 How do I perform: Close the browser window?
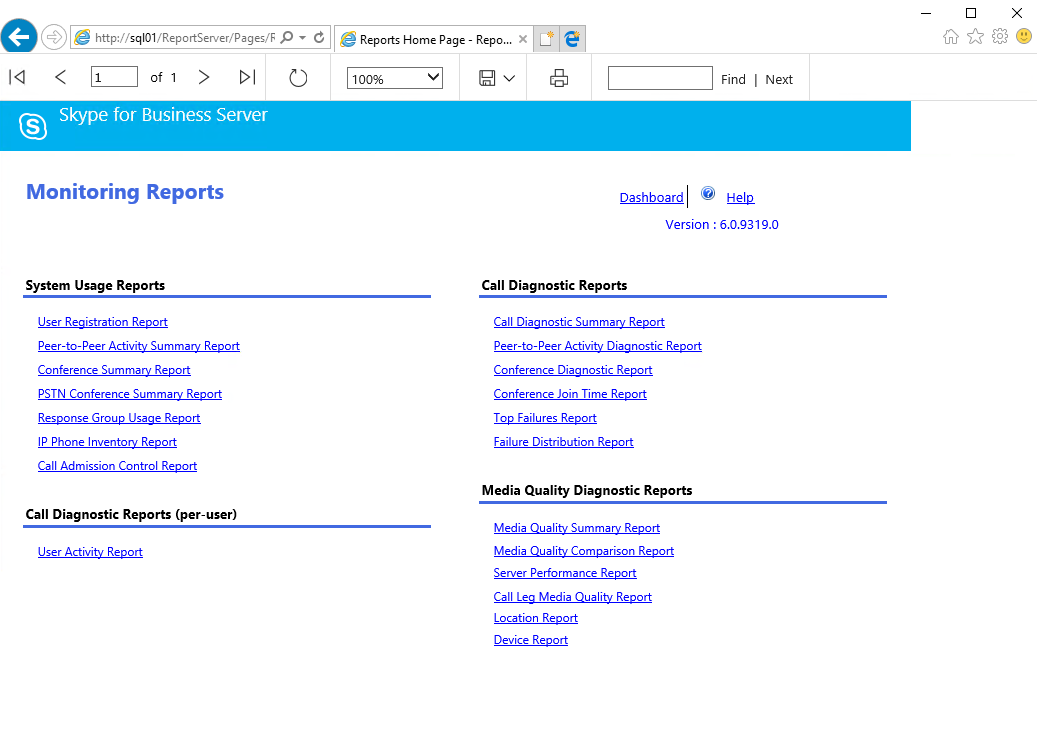(1017, 13)
